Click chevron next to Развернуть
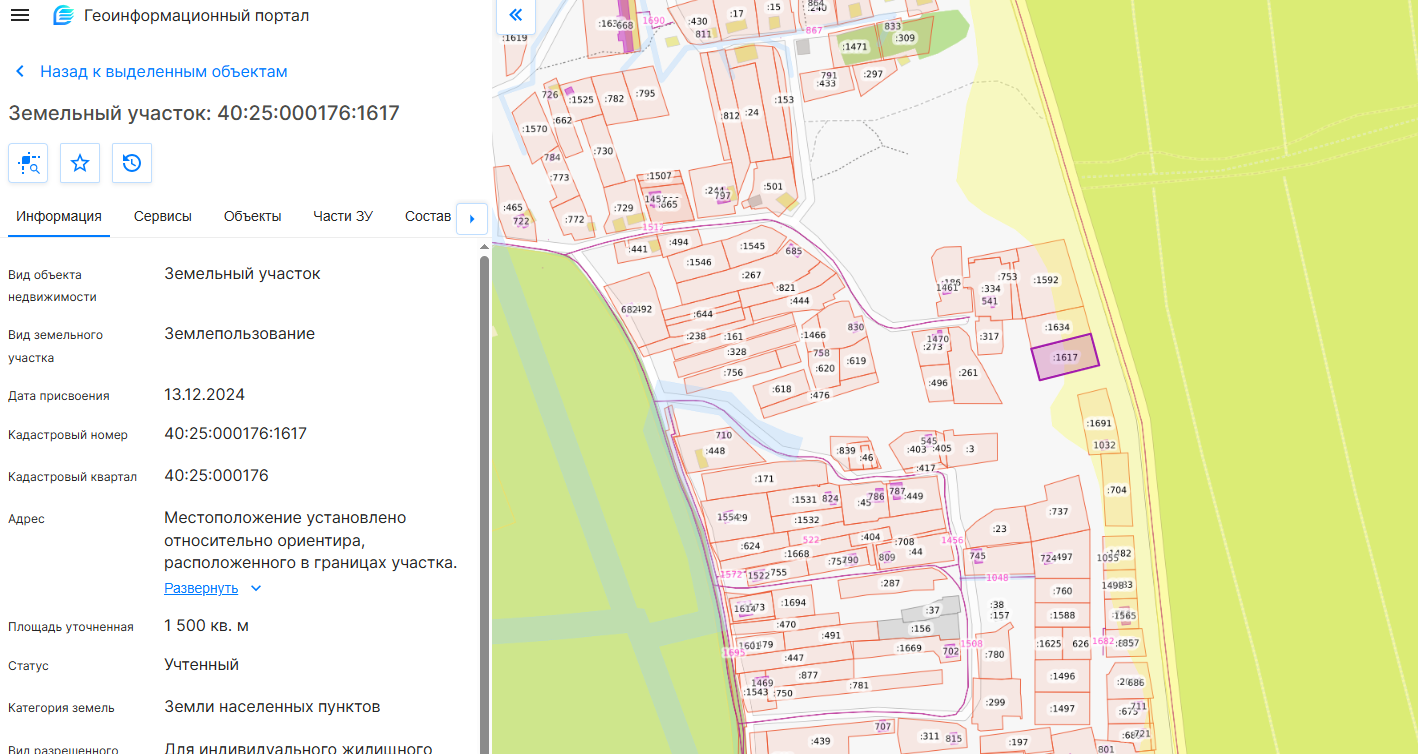 click(256, 588)
